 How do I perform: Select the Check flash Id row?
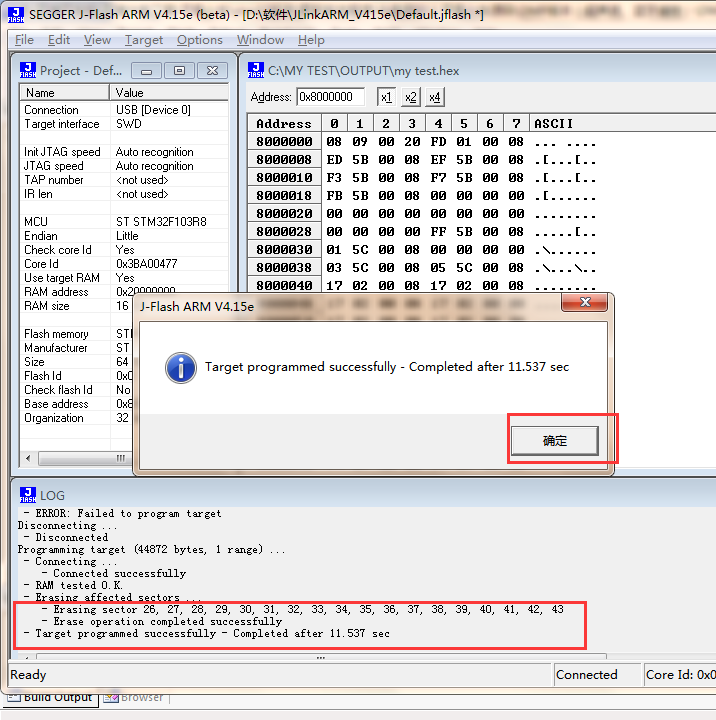(77, 390)
